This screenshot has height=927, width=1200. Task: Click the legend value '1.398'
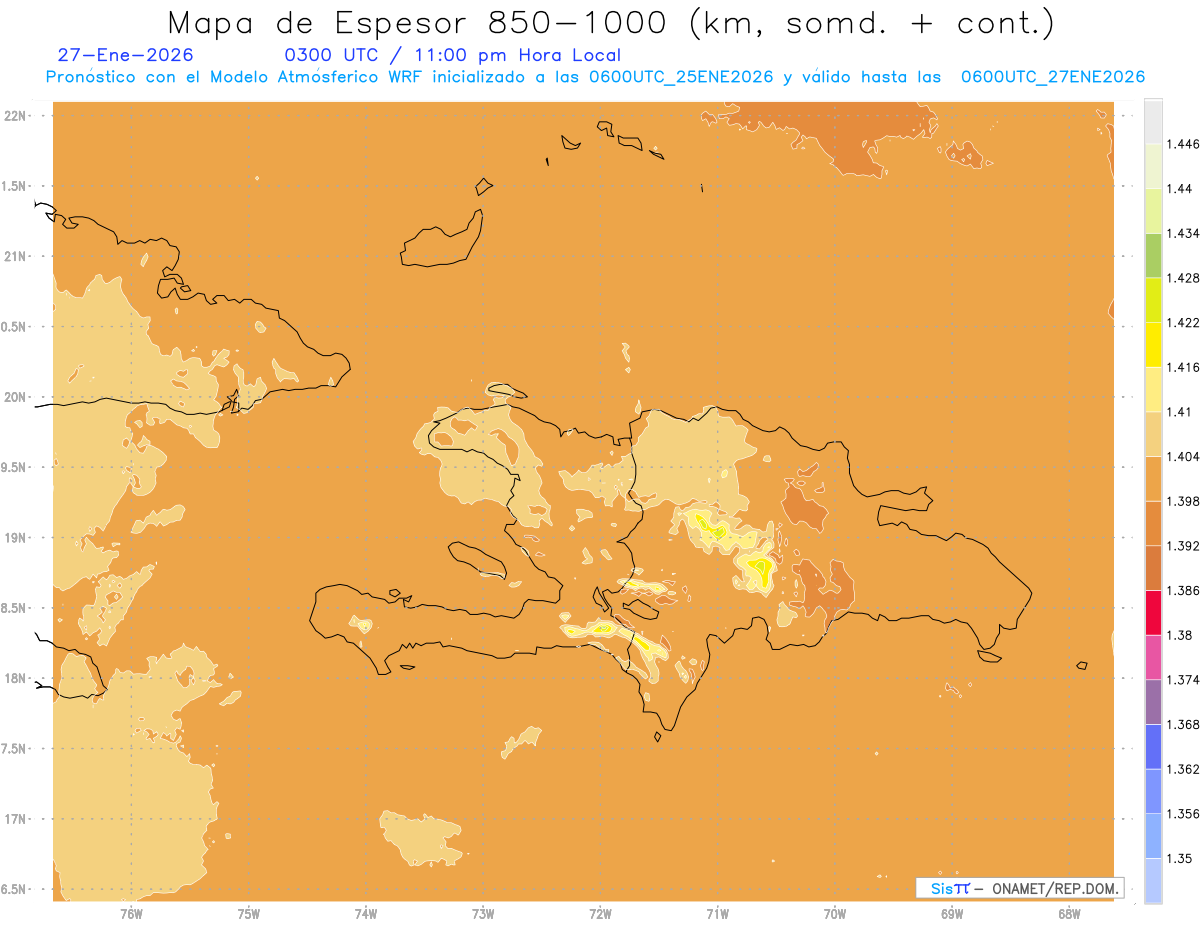[1183, 501]
